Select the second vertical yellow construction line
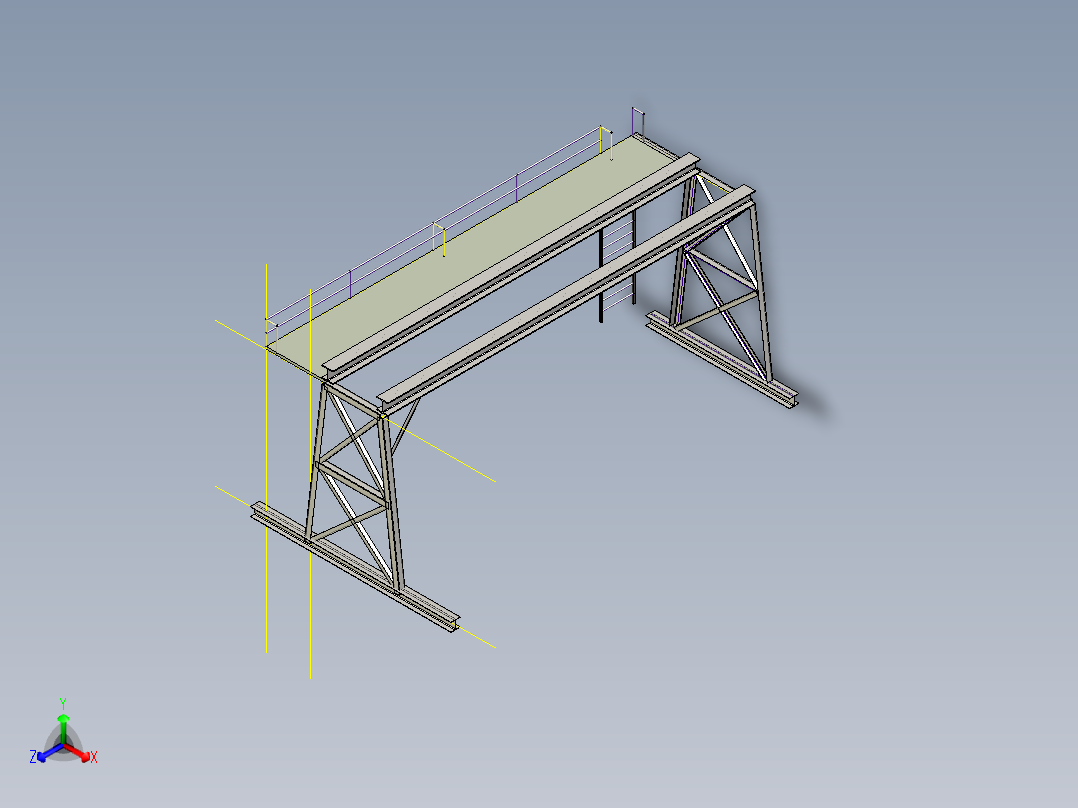This screenshot has height=808, width=1078. tap(311, 483)
